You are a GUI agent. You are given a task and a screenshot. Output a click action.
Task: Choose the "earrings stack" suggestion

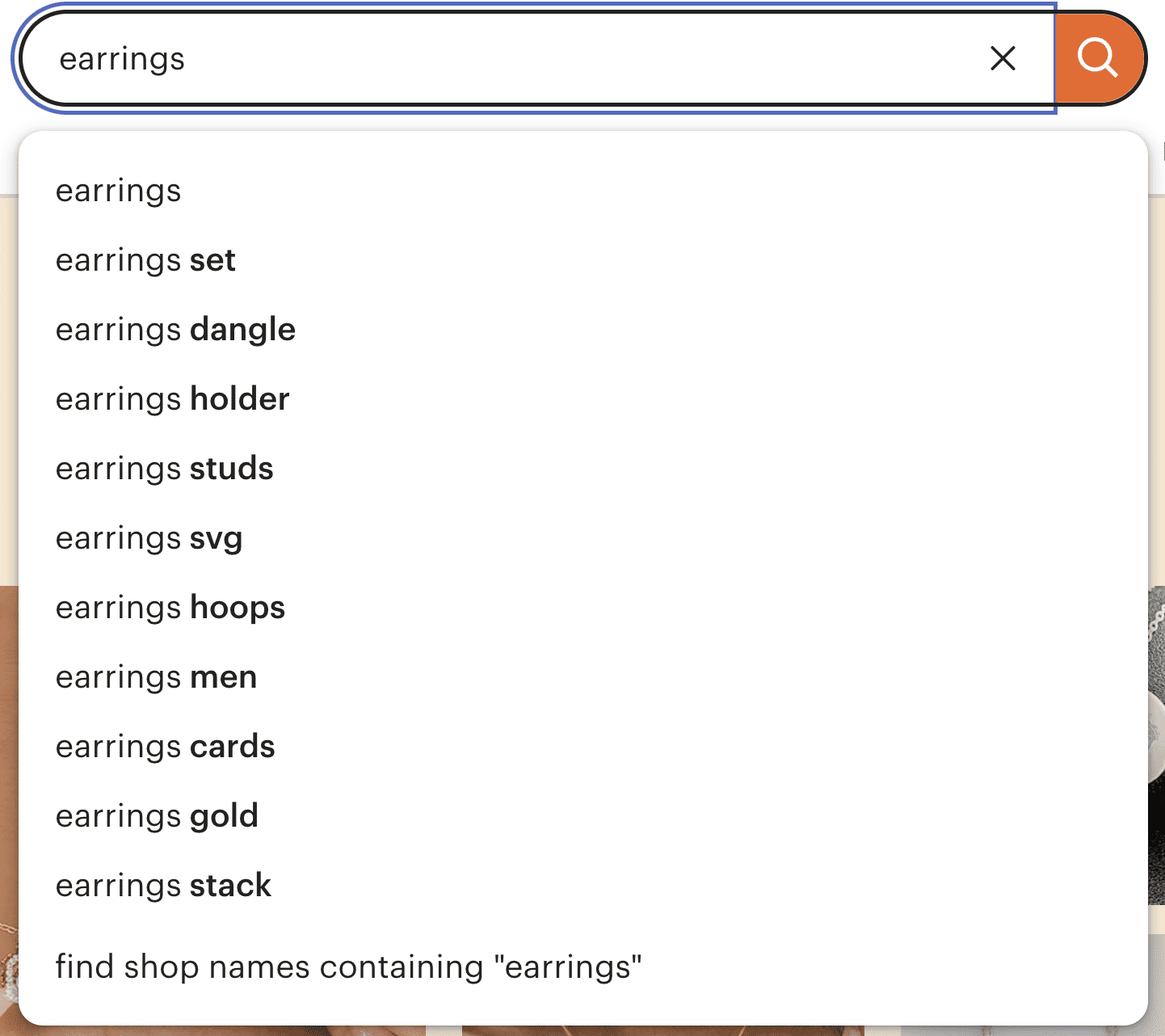[582, 886]
